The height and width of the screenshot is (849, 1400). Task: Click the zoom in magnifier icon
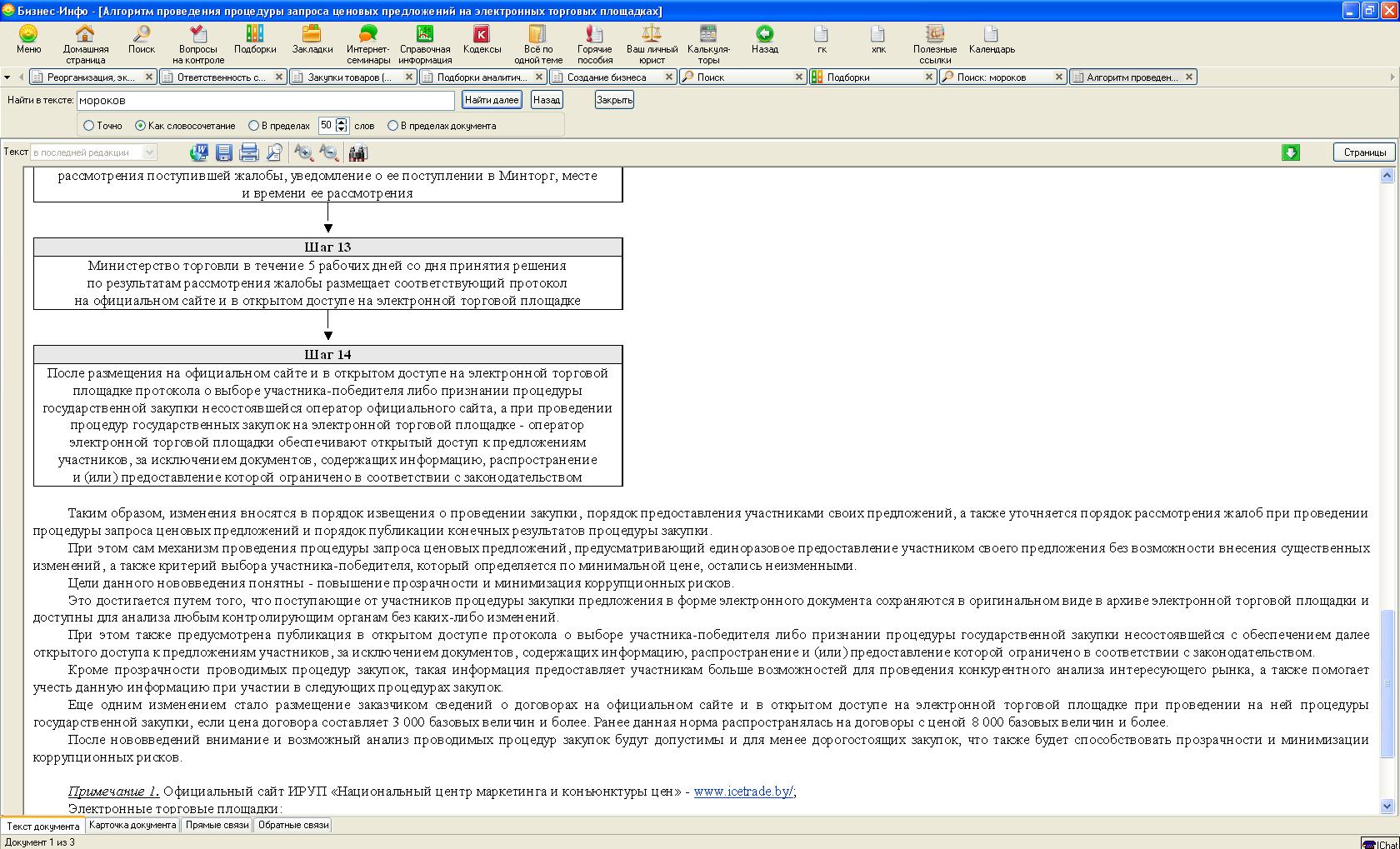coord(303,152)
